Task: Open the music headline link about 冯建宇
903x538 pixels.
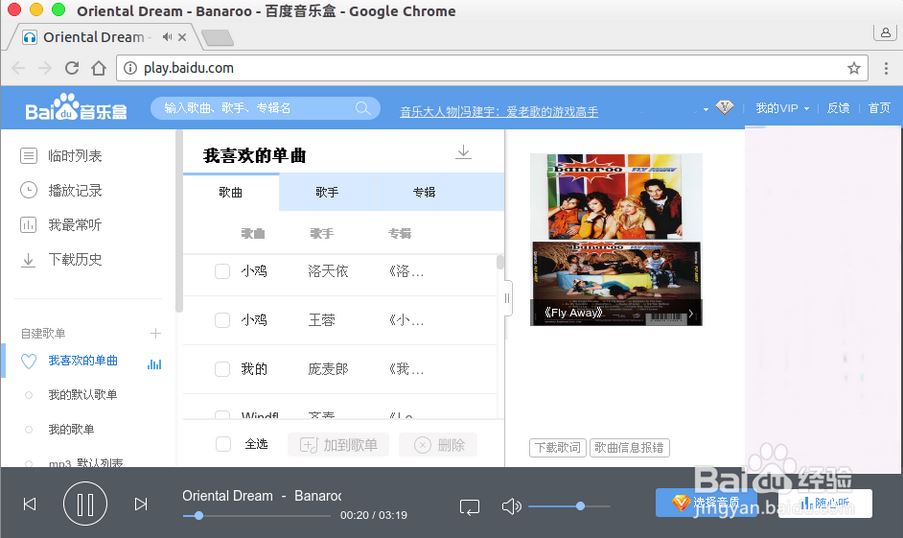Action: [499, 111]
